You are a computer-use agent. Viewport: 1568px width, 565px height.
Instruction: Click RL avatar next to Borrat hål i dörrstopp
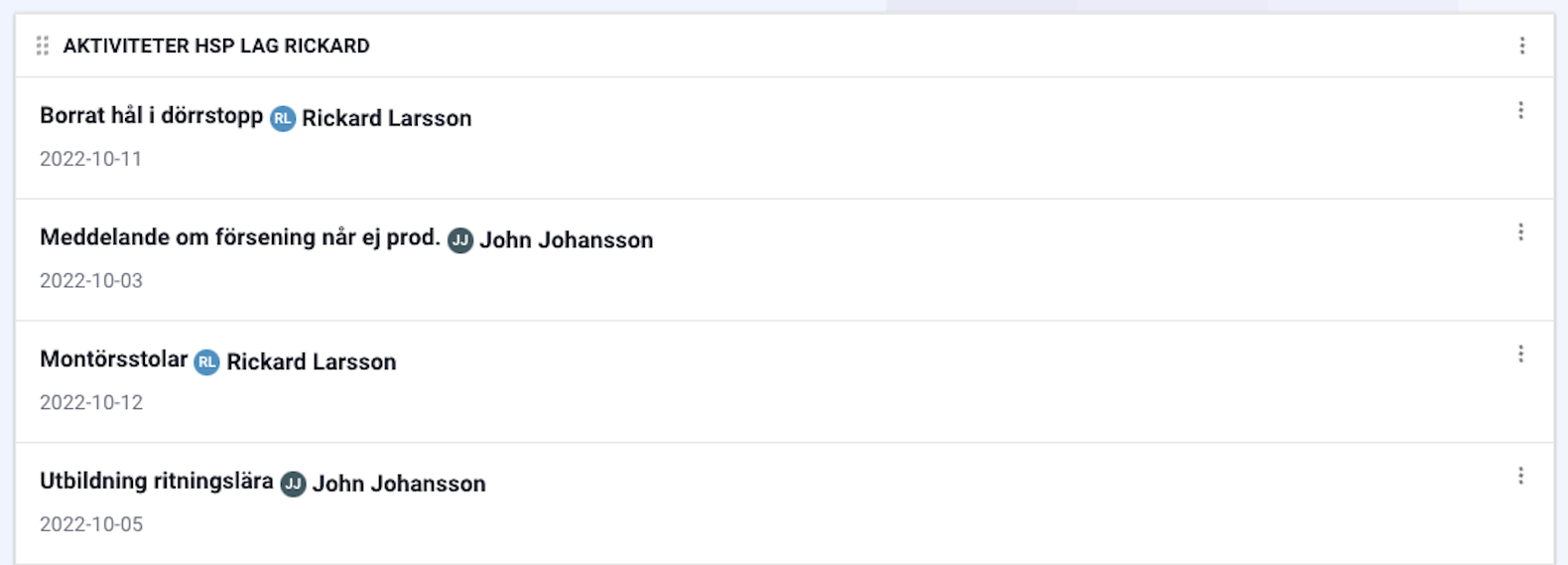(x=283, y=119)
